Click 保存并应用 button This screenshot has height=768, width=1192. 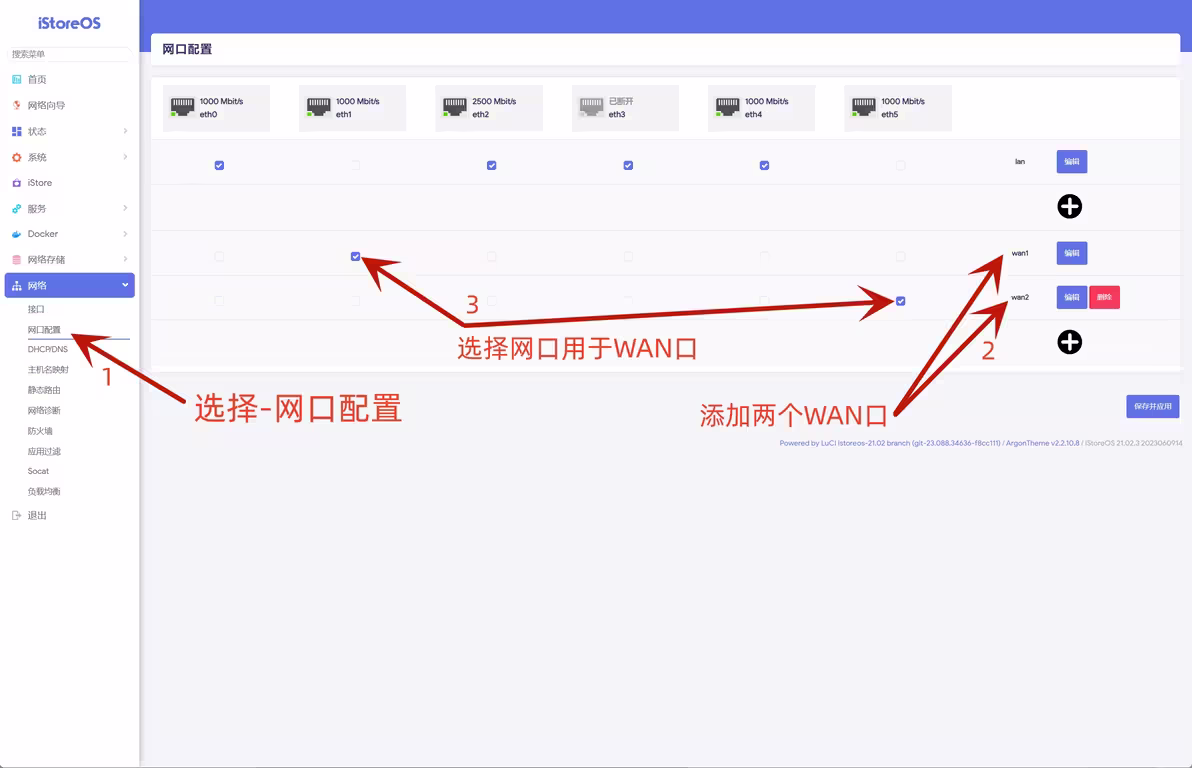[1152, 406]
